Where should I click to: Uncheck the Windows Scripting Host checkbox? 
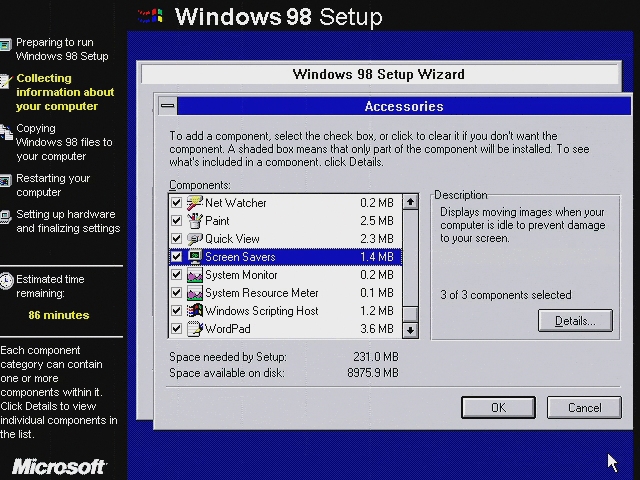coord(176,311)
